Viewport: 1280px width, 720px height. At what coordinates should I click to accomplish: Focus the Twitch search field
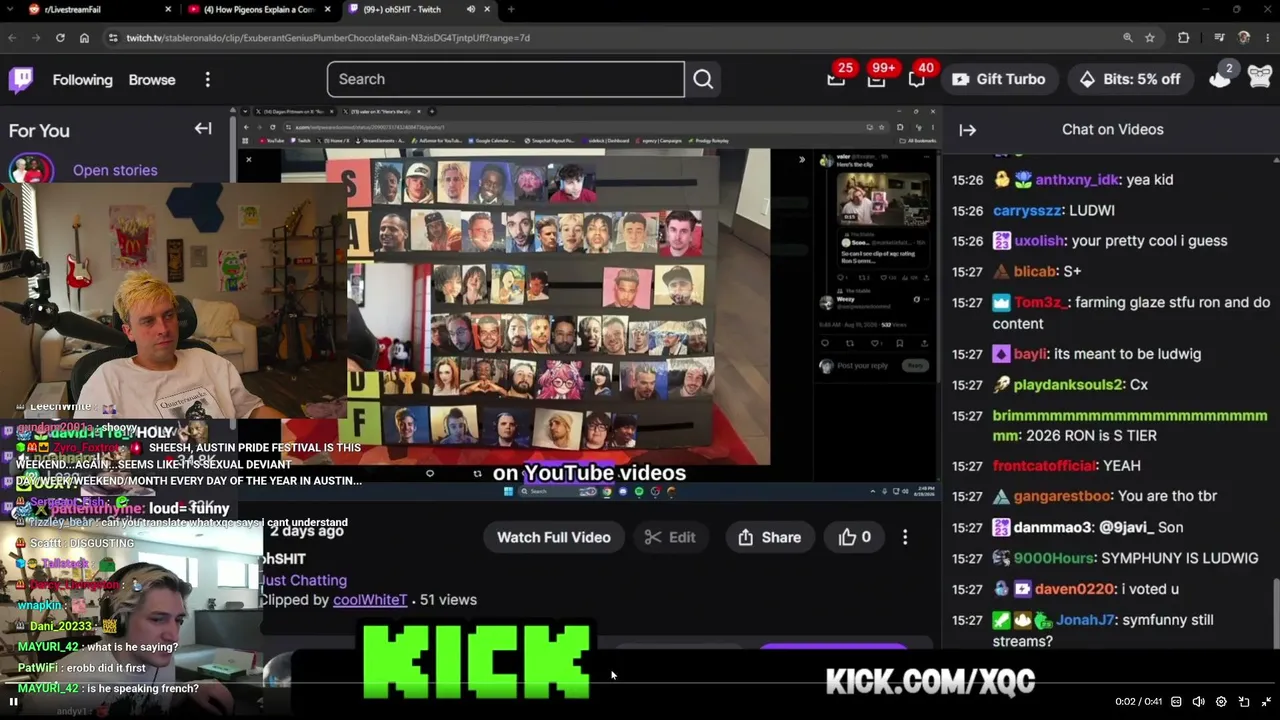(506, 79)
